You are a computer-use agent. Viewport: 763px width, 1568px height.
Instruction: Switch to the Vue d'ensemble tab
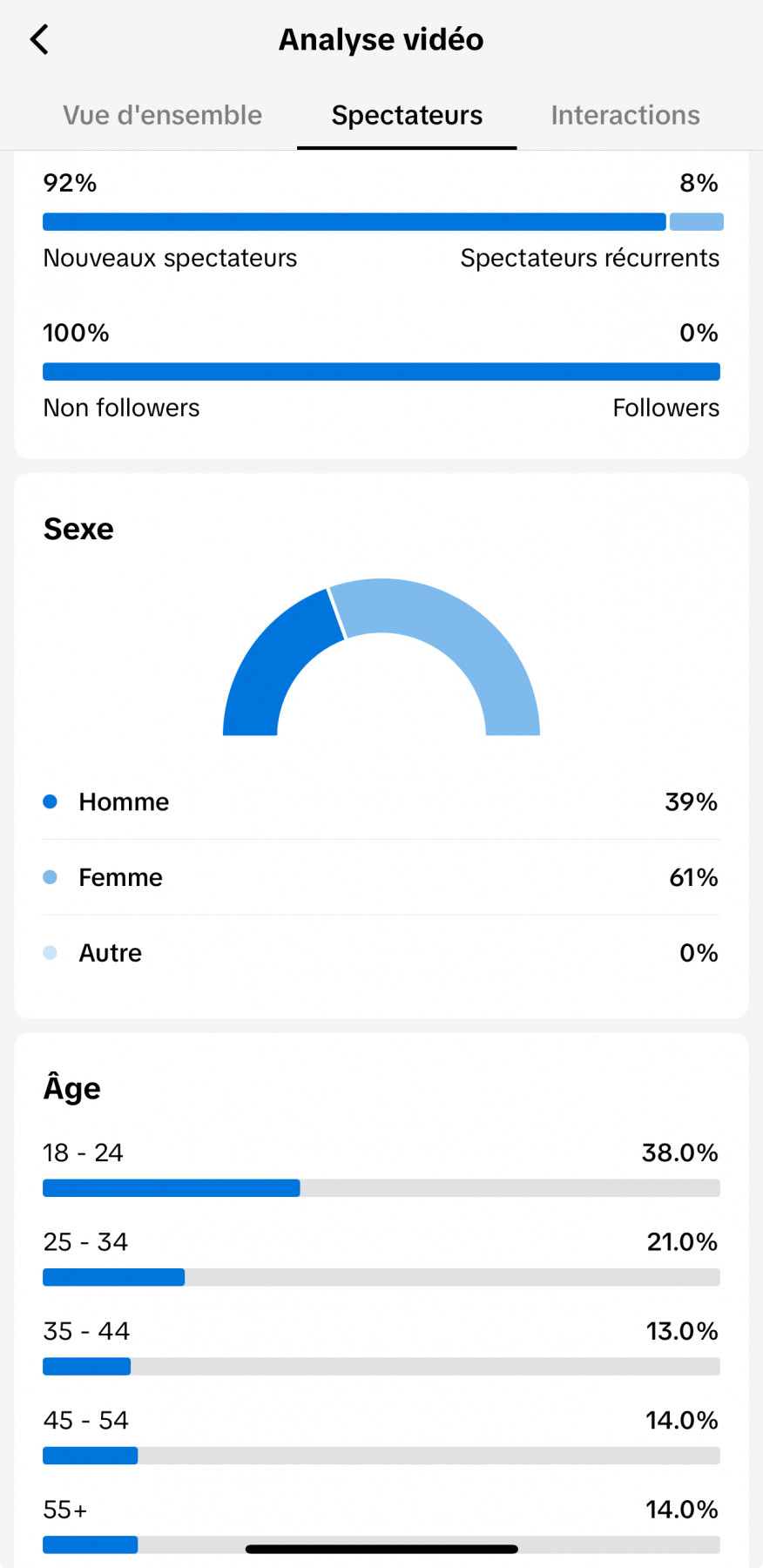pyautogui.click(x=162, y=115)
